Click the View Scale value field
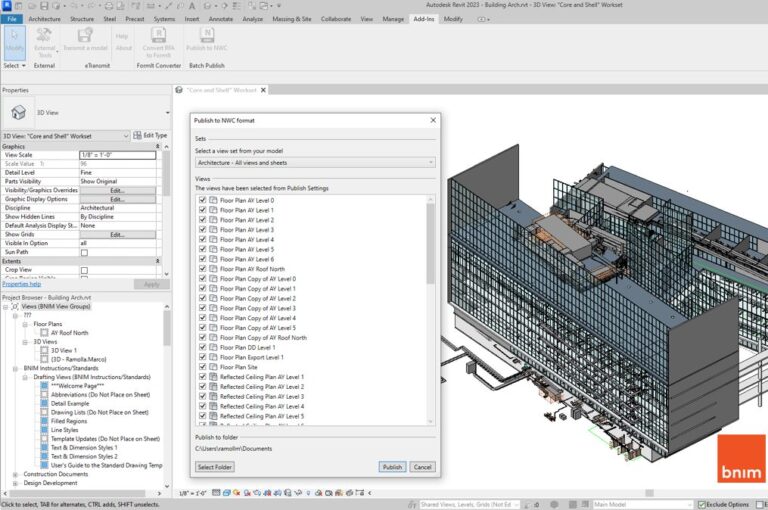The width and height of the screenshot is (768, 510). point(117,155)
